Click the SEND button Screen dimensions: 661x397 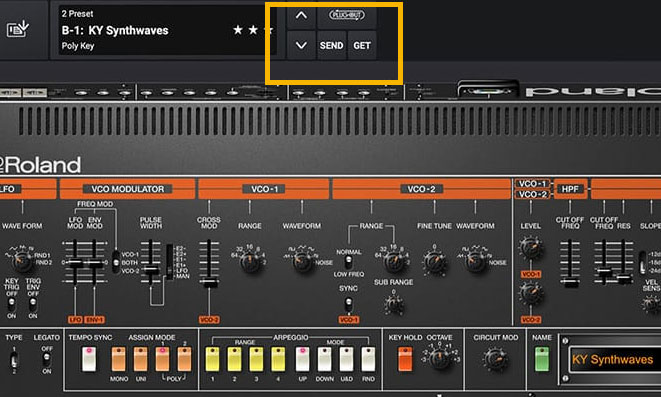click(331, 46)
